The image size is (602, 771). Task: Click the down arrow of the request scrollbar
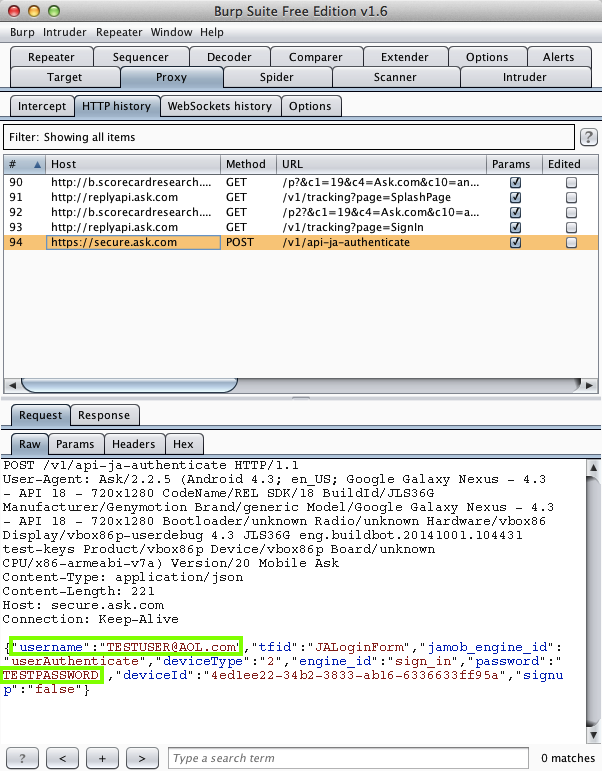pyautogui.click(x=593, y=736)
